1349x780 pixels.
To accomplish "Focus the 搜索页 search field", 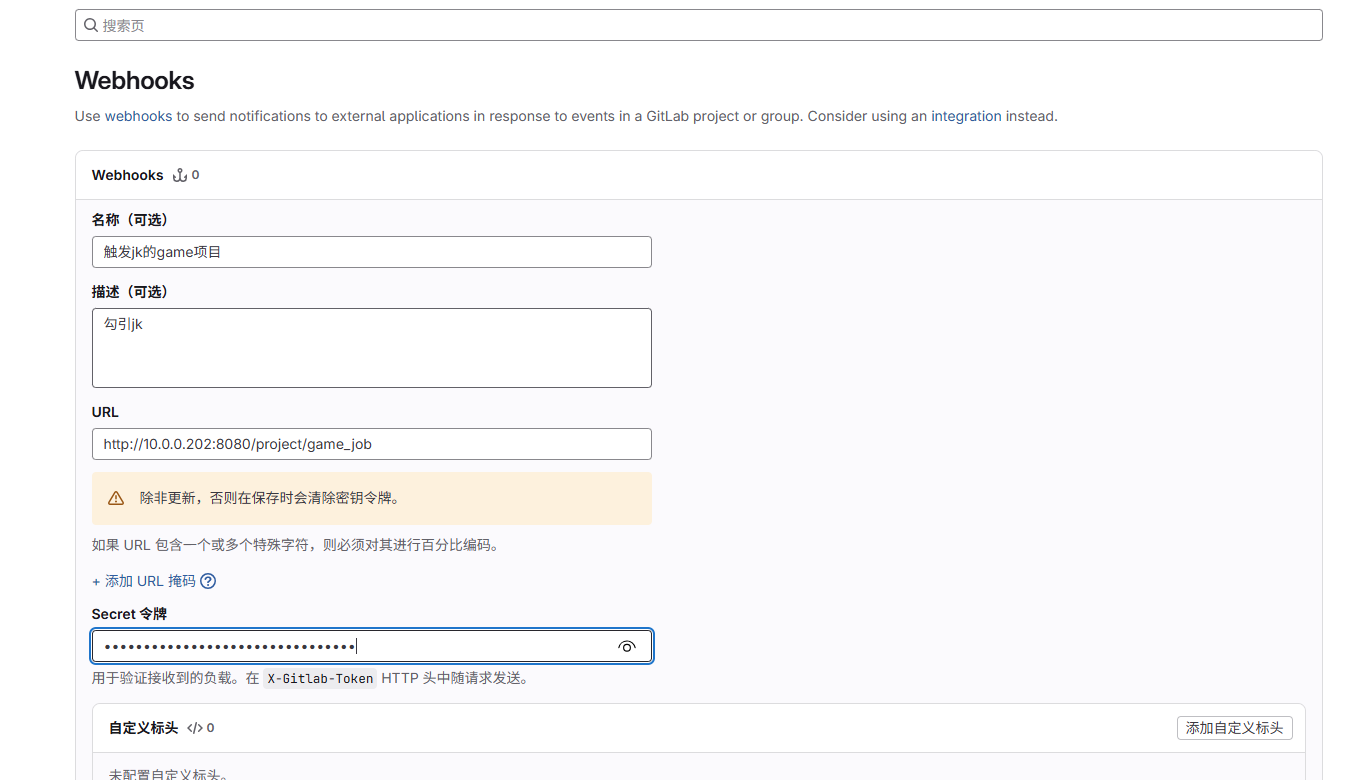I will 698,25.
